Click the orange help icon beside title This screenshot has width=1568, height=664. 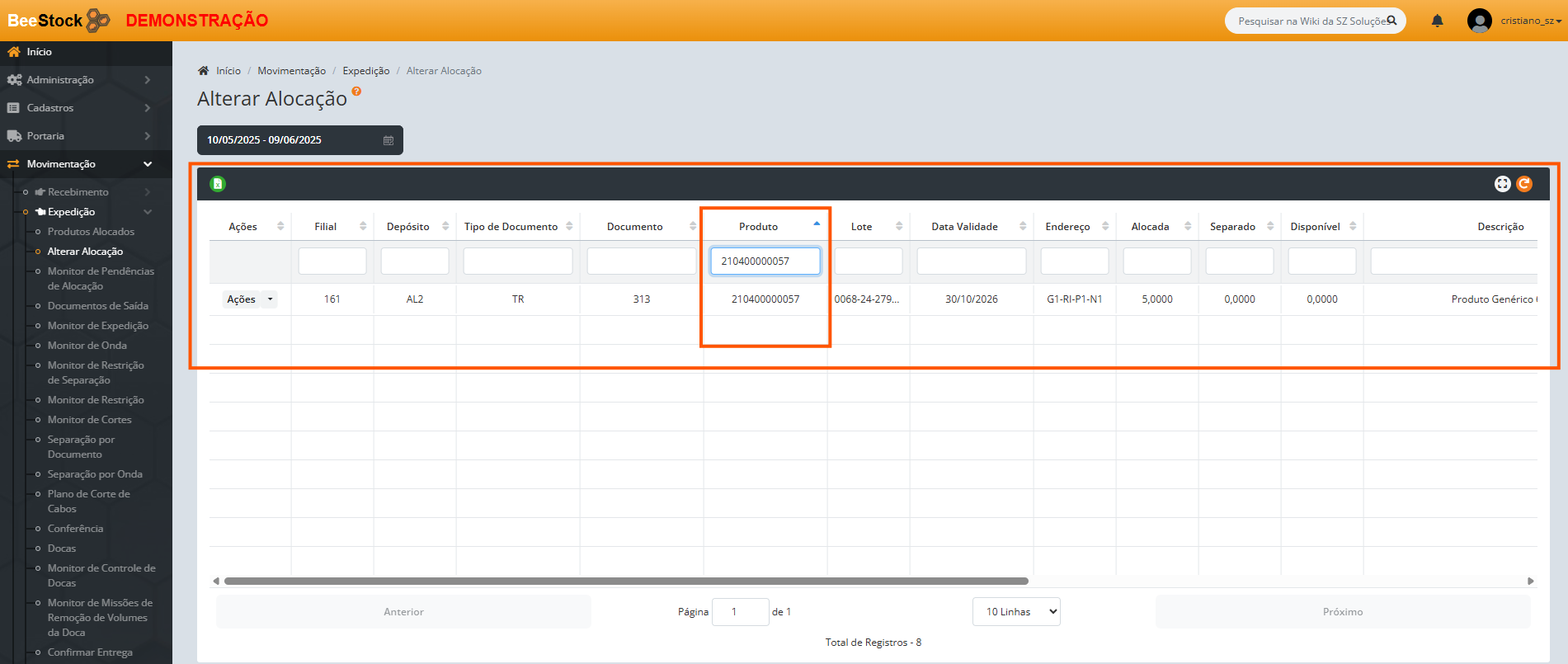click(x=356, y=92)
